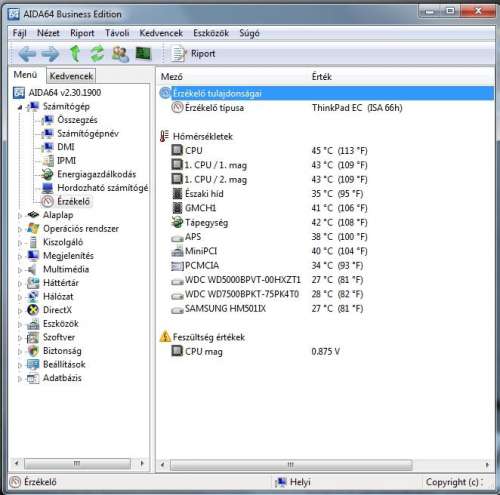Open the Eszközök menu in menu bar

click(211, 33)
